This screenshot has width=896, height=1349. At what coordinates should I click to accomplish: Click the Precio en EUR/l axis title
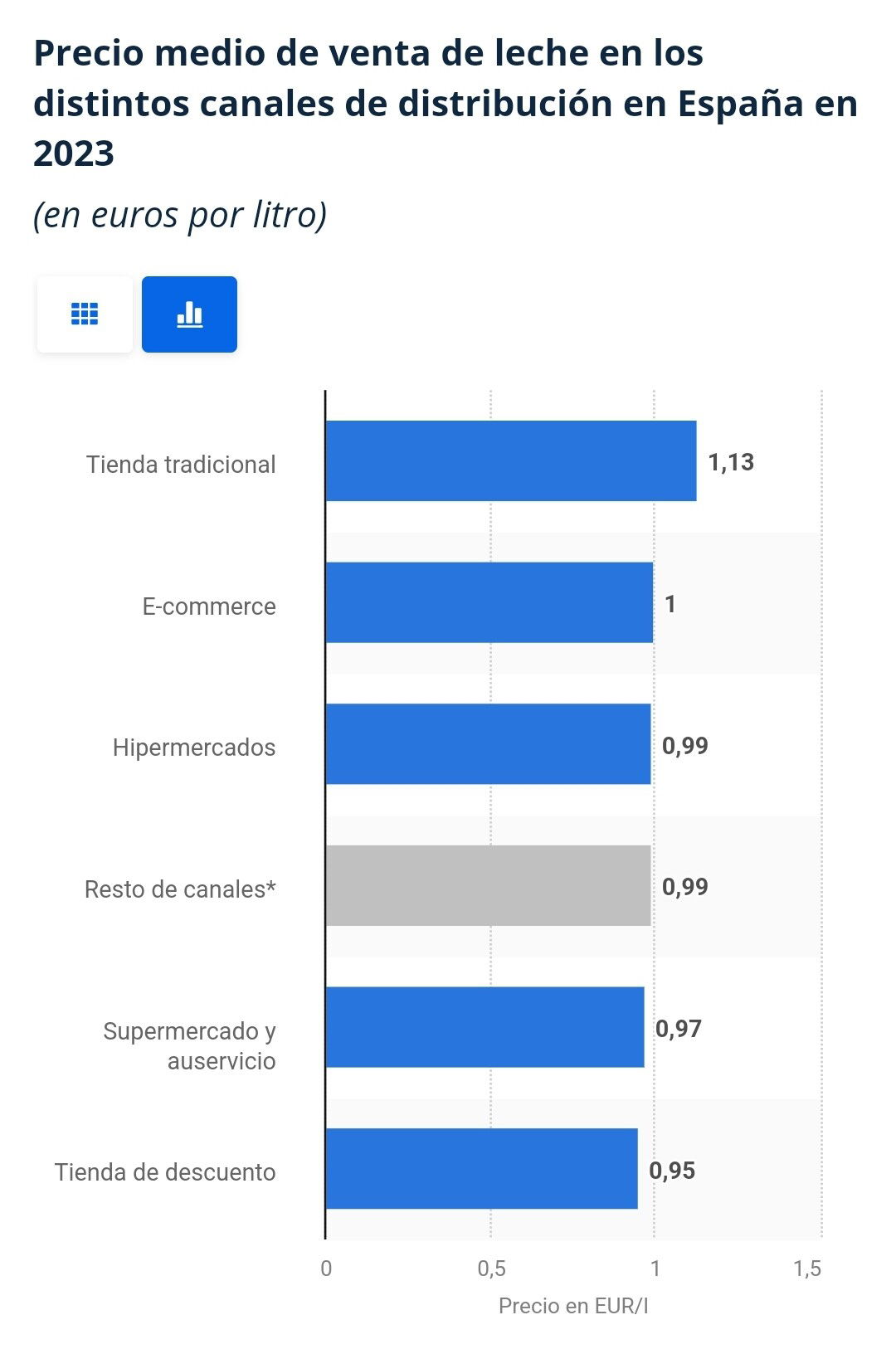tap(573, 1306)
